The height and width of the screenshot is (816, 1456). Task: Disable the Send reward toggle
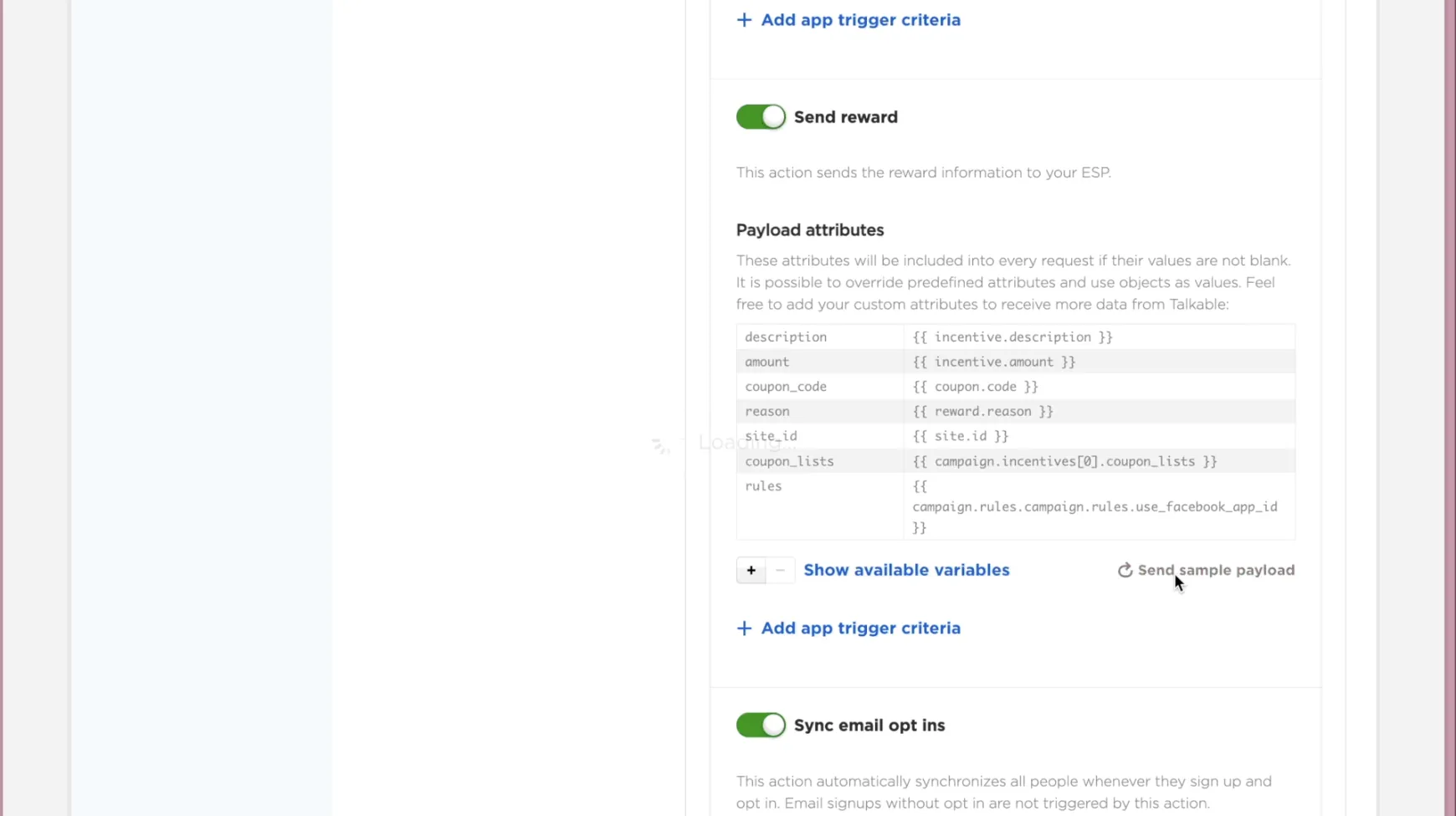pos(761,116)
